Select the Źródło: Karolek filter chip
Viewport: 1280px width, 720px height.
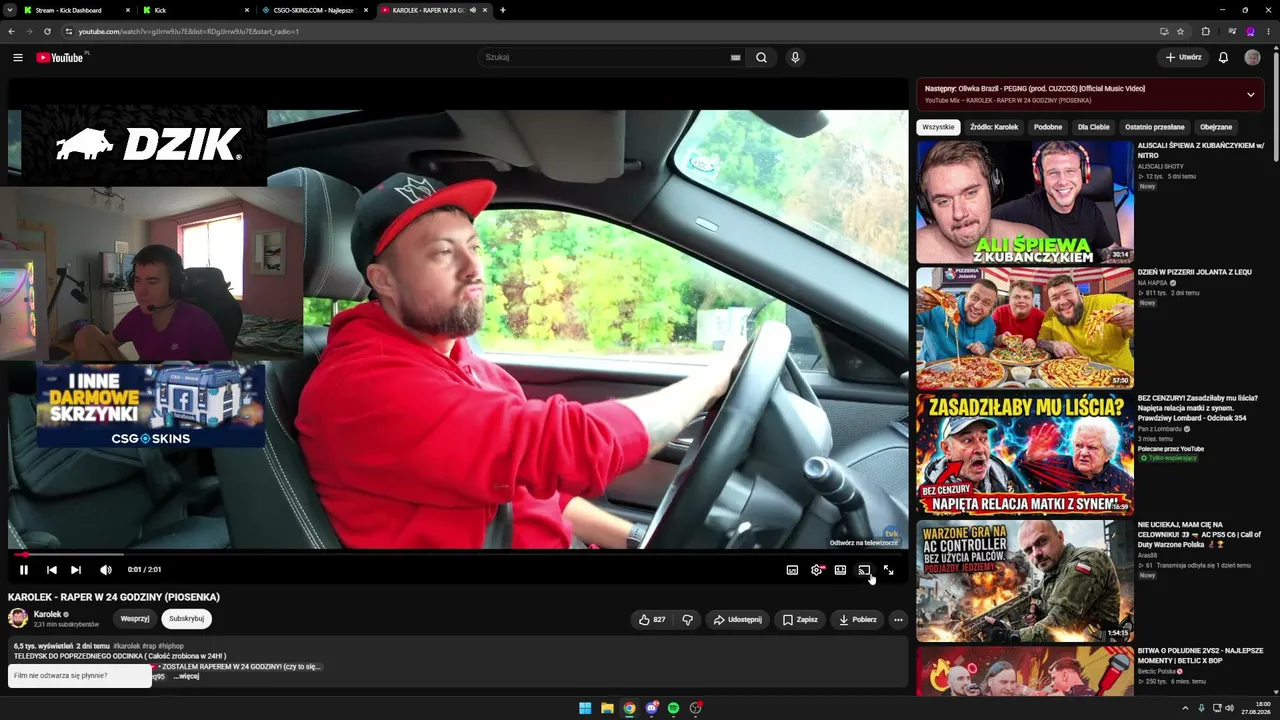click(x=994, y=127)
